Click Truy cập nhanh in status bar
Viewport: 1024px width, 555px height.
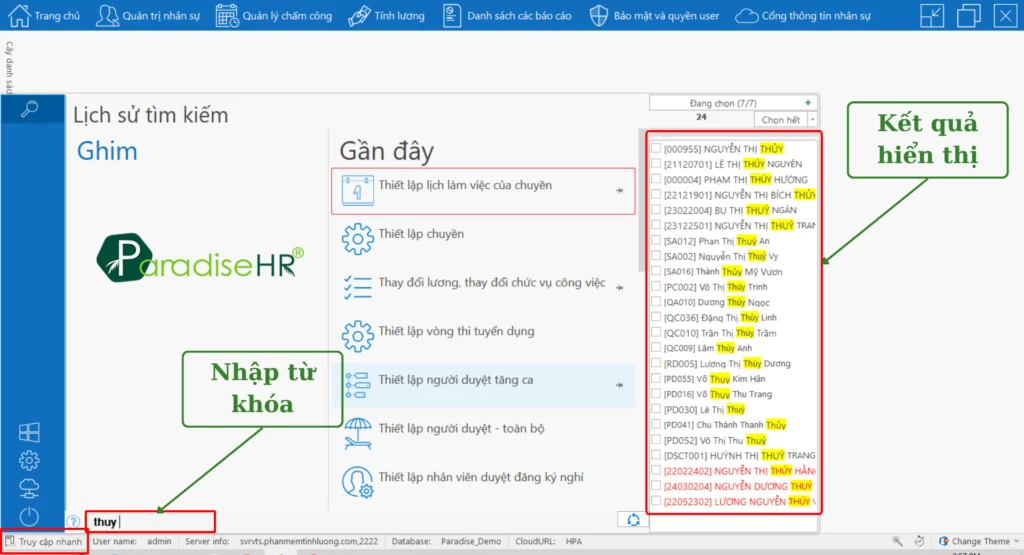point(44,541)
